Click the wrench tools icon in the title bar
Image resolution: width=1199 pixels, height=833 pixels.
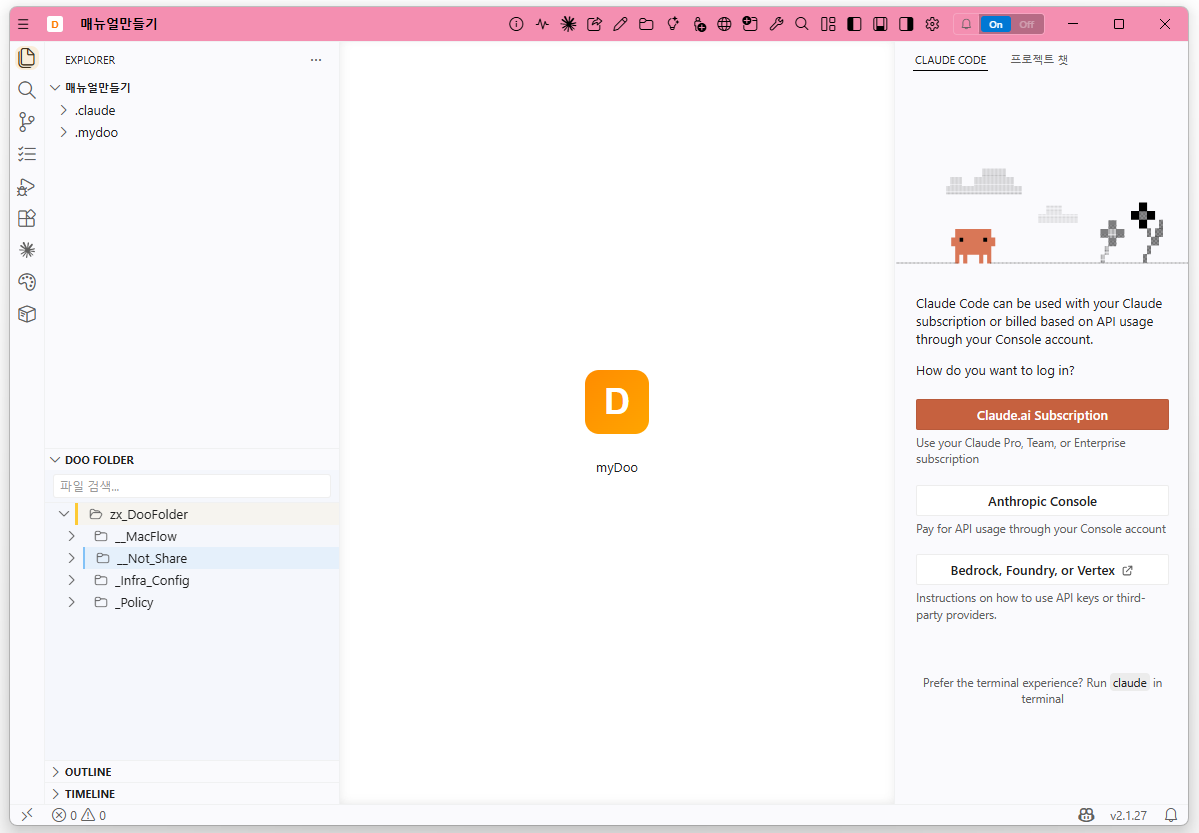tap(776, 24)
